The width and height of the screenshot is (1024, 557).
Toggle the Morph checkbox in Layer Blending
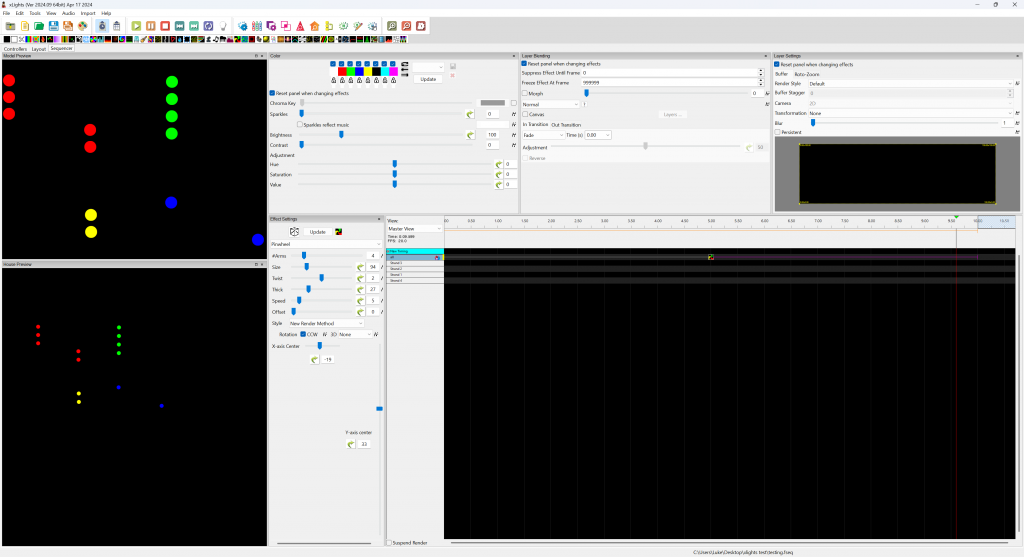525,93
